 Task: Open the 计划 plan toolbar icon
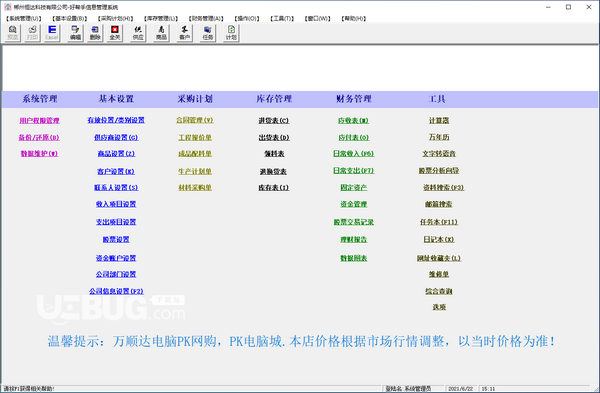[231, 33]
